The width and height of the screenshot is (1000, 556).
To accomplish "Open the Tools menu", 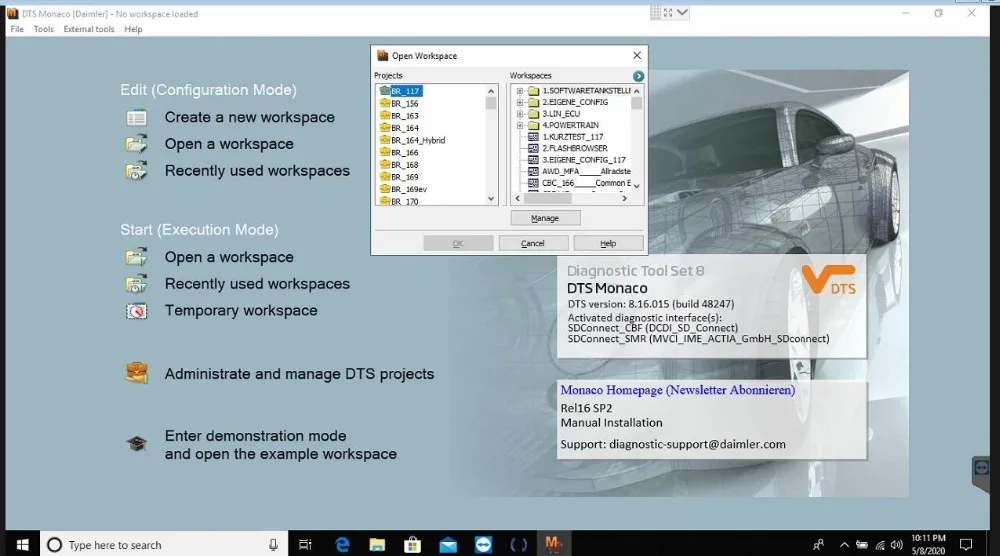I will coord(44,29).
